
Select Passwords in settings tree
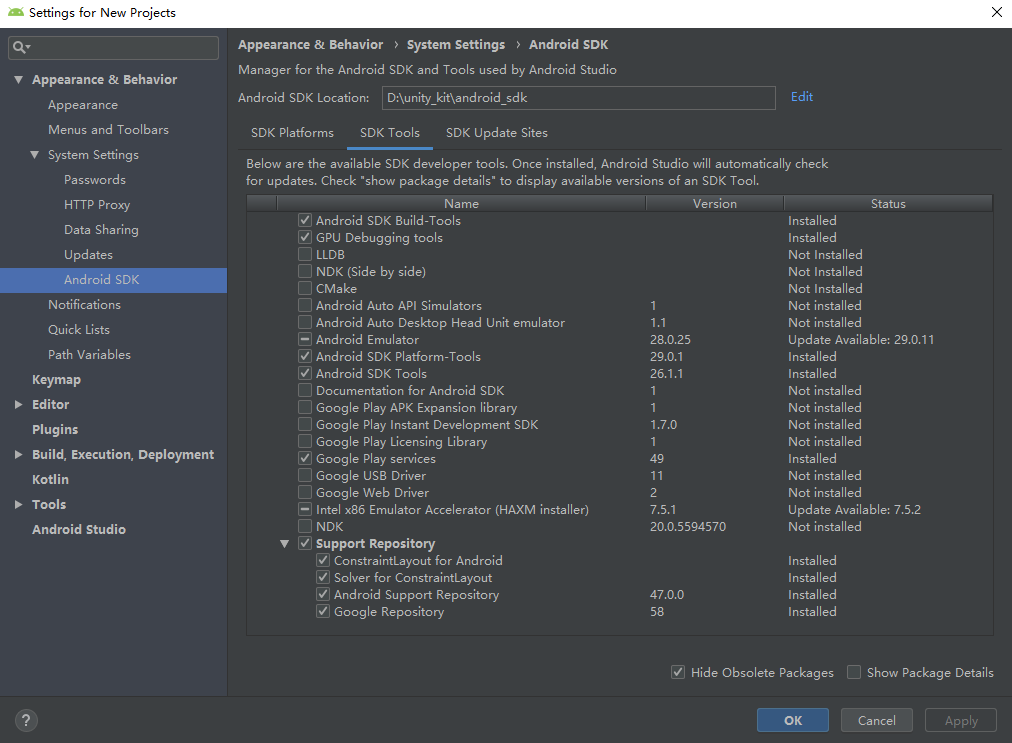tap(95, 179)
